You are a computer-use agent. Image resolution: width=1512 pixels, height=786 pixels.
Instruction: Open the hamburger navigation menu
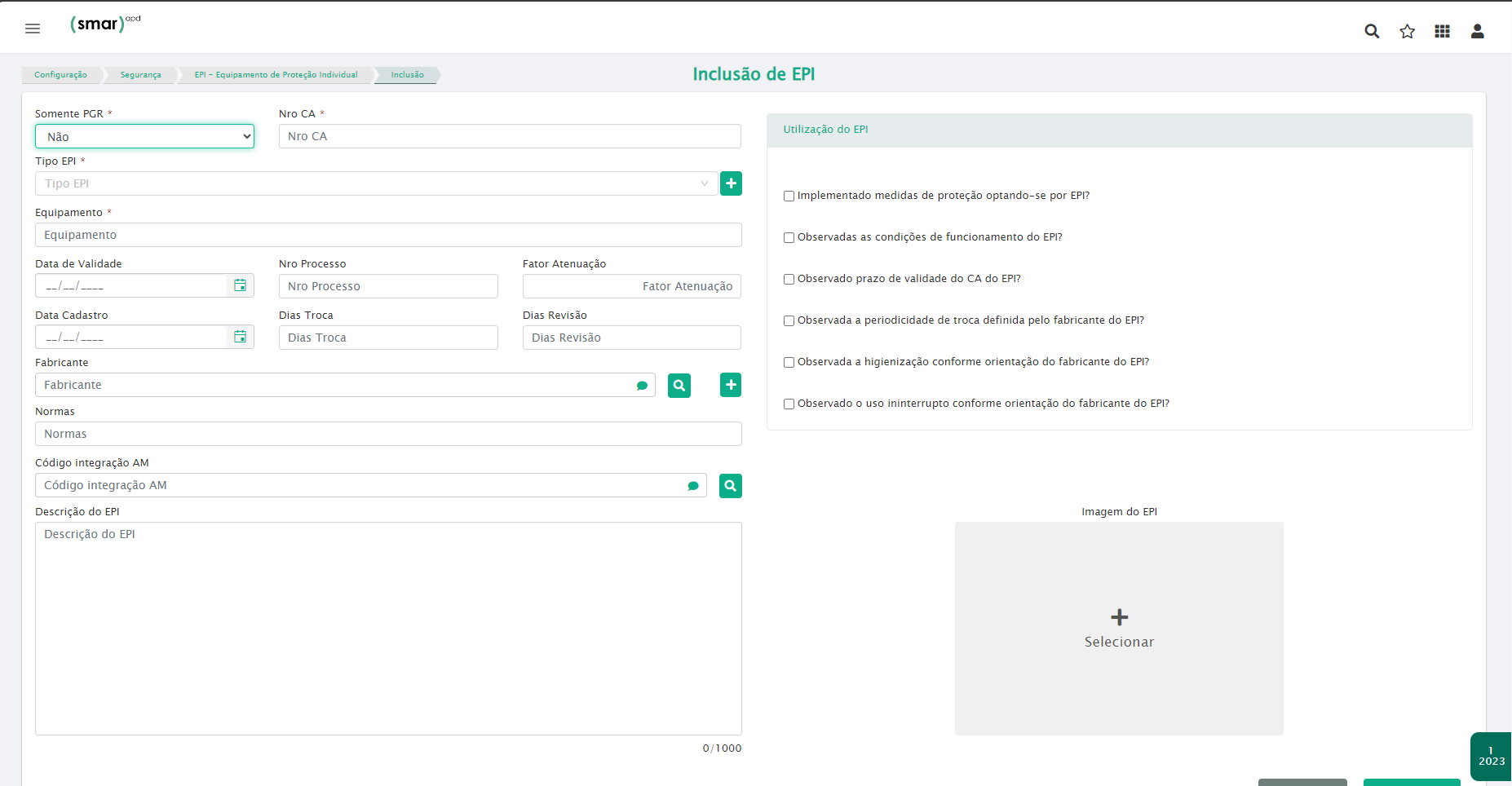(x=33, y=29)
